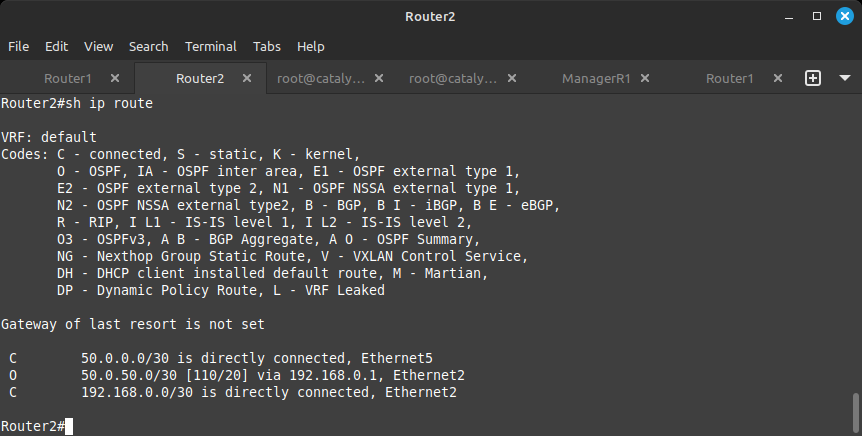Open a new terminal tab
This screenshot has height=436, width=862.
tap(813, 78)
